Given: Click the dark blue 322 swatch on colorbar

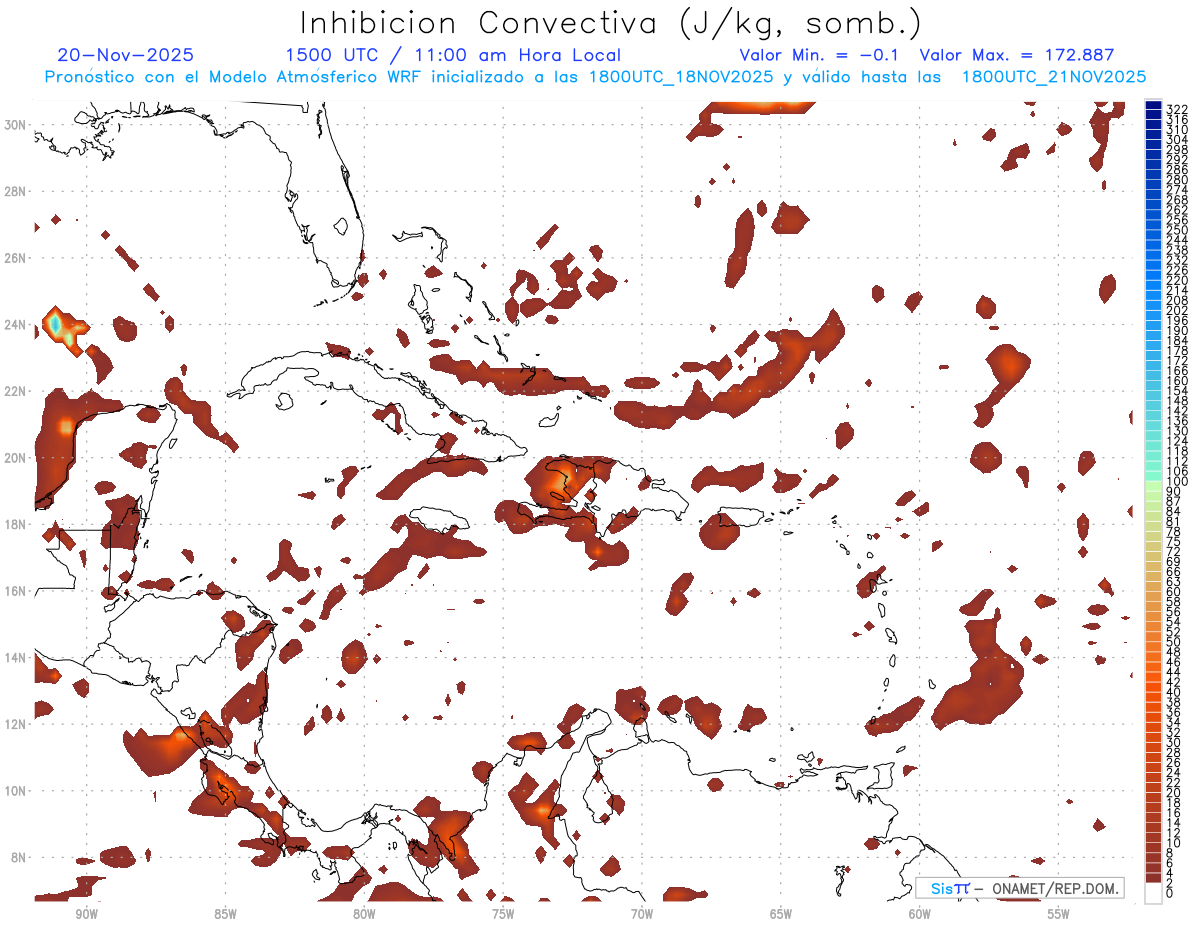Looking at the screenshot, I should [x=1153, y=105].
